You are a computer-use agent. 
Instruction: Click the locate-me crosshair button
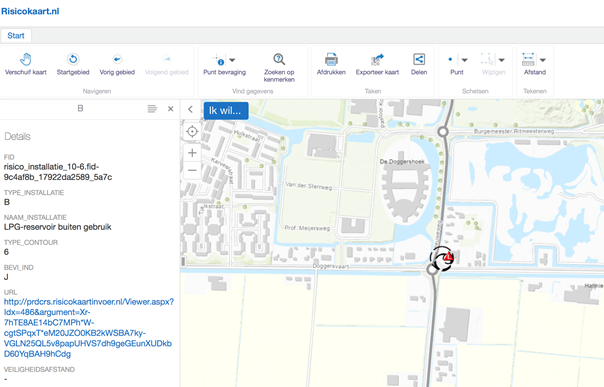(x=192, y=132)
